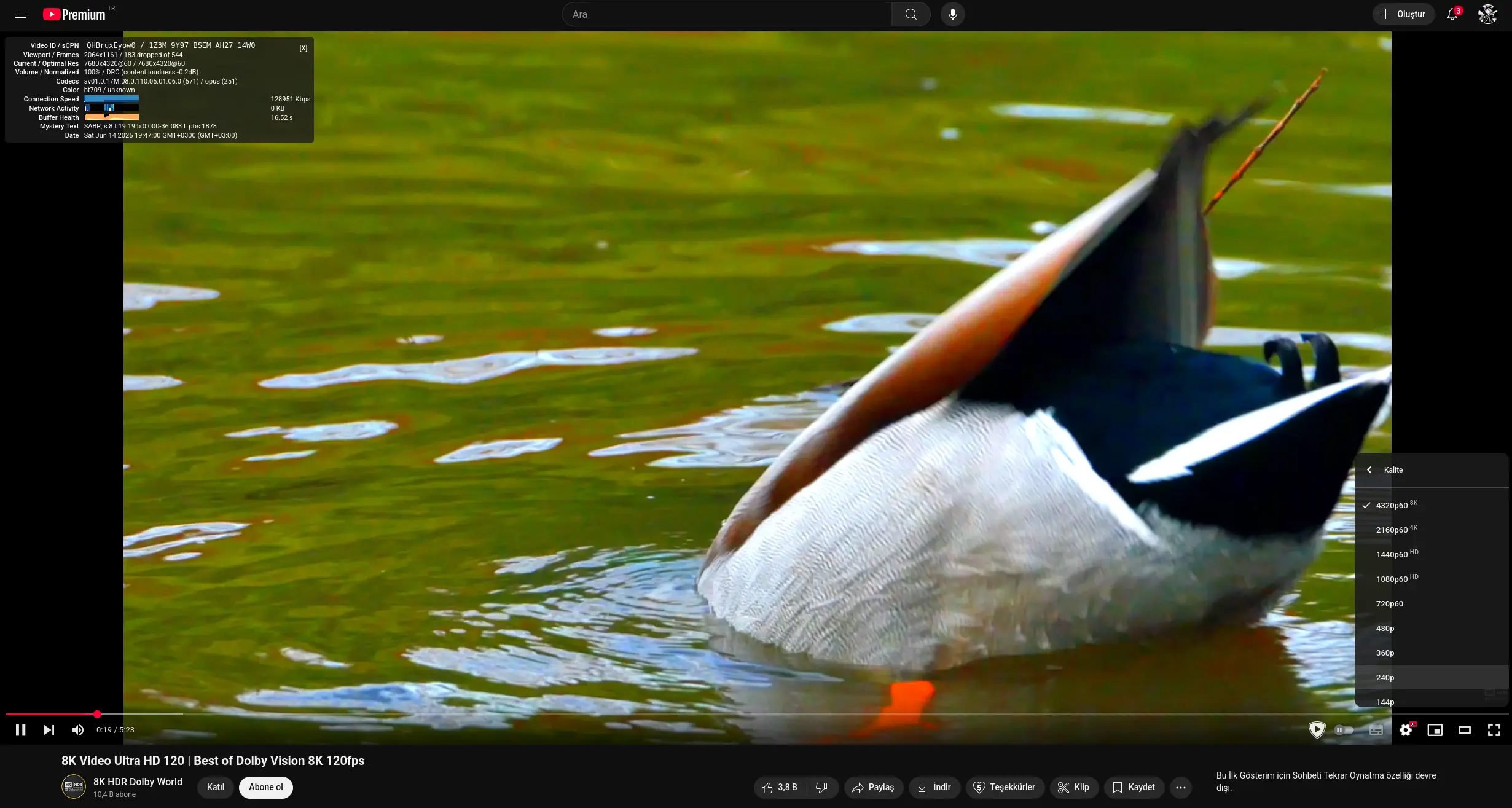Screen dimensions: 1512x808
Task: Click the Klip clip button
Action: tap(1074, 787)
